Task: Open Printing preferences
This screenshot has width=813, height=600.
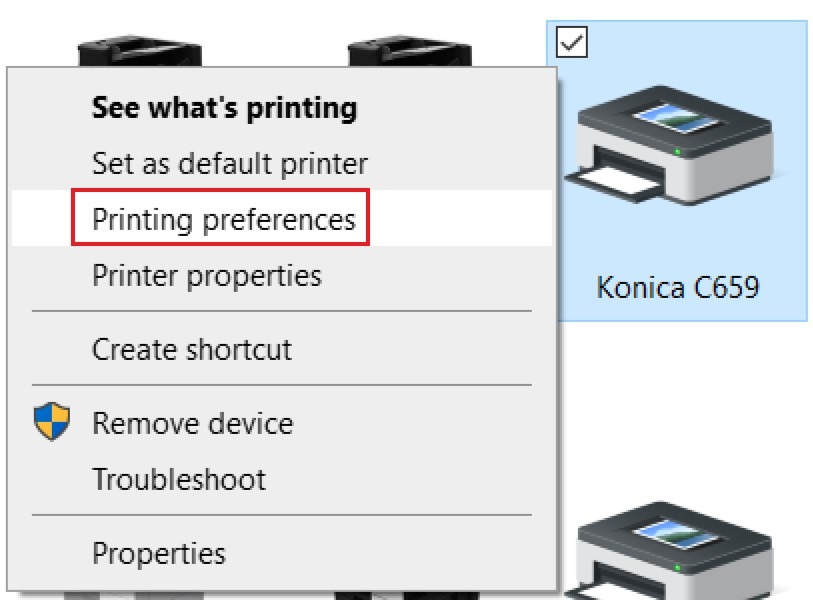Action: click(223, 219)
